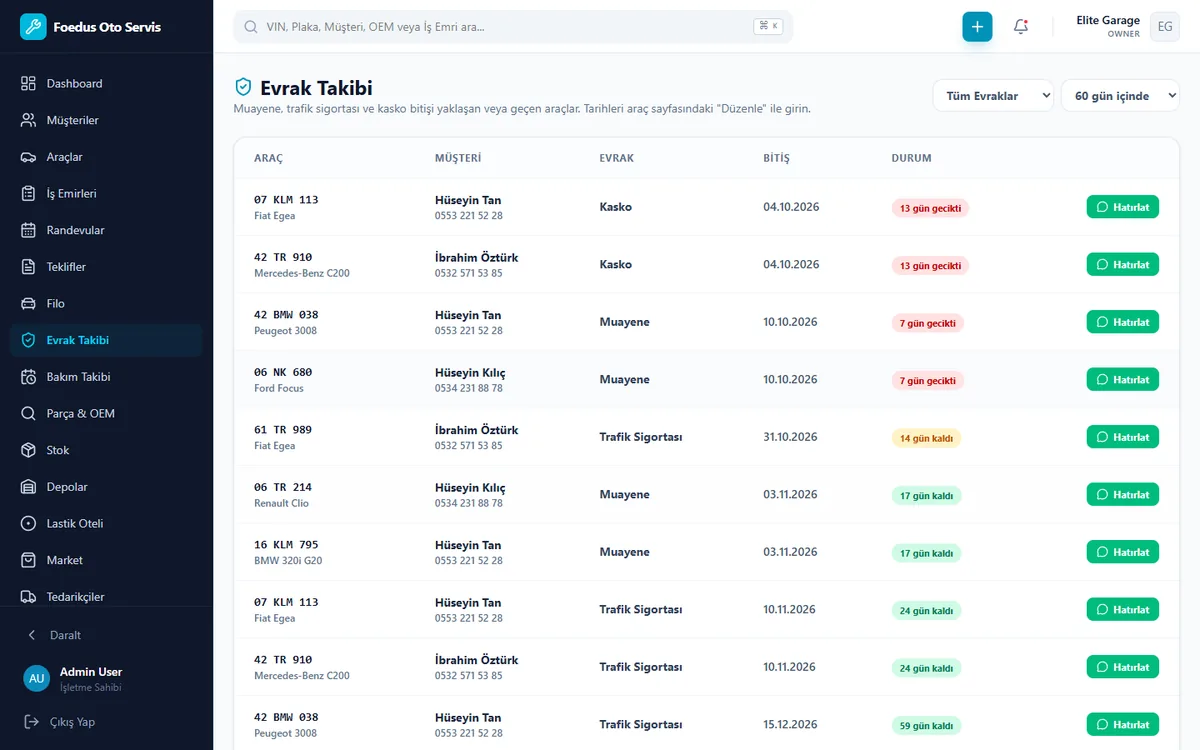Click the BİTİŞ column header

coord(776,158)
